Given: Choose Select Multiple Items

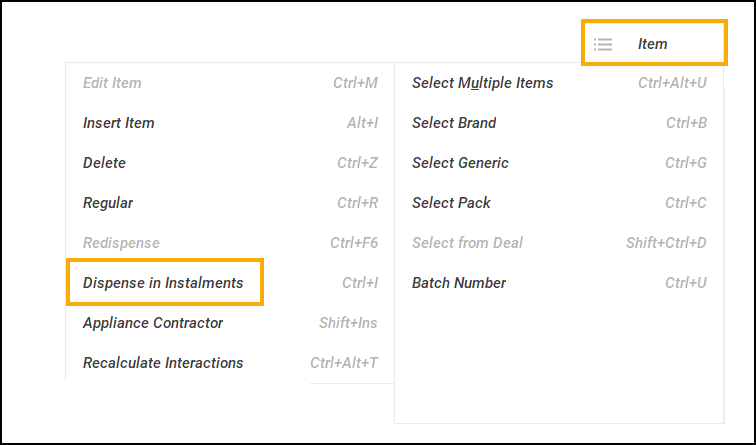Looking at the screenshot, I should click(482, 83).
